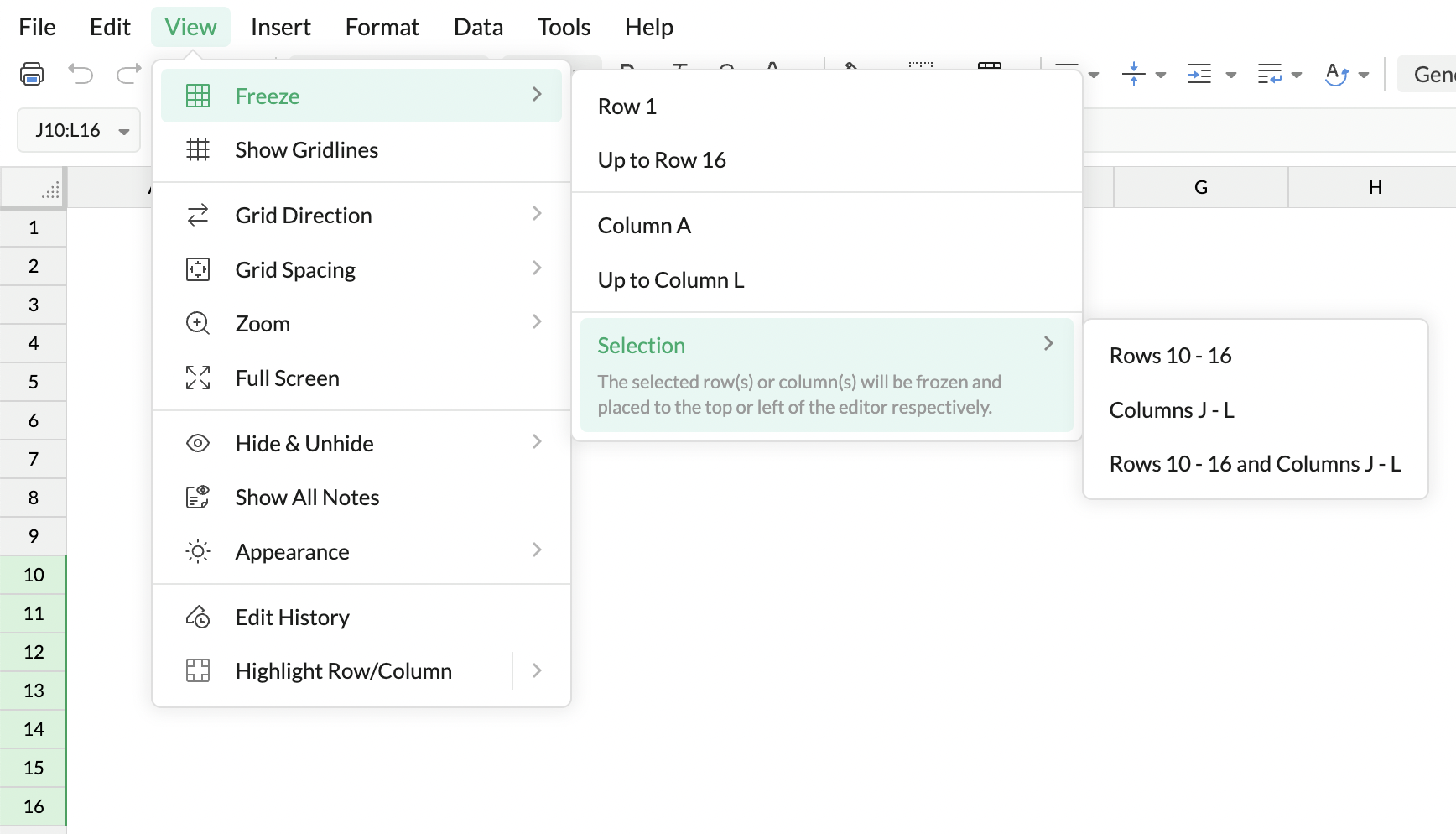Screen dimensions: 1456x834
Task: Click the Redo arrow icon
Action: tap(128, 74)
